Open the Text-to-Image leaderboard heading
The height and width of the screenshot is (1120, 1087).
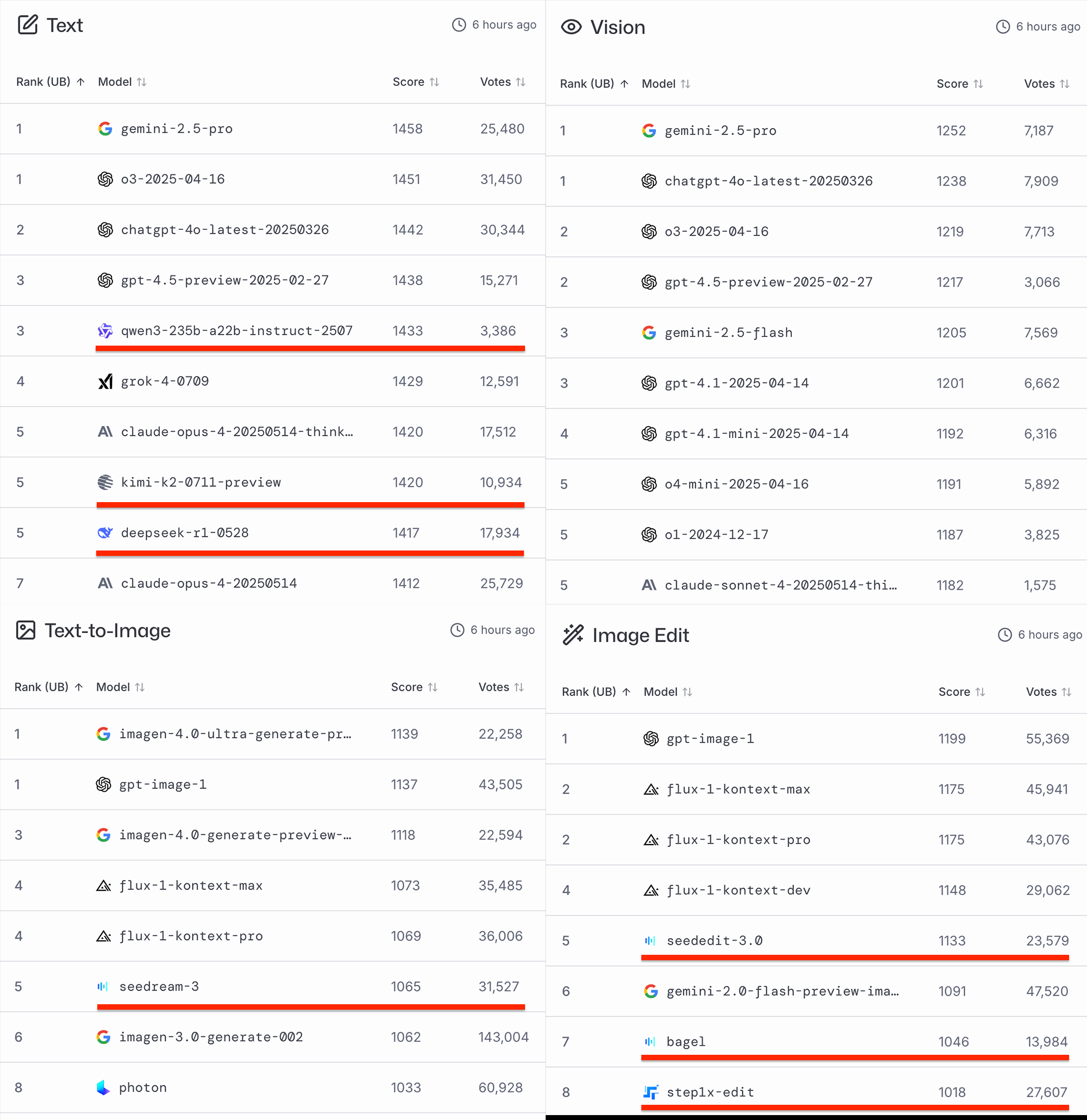tap(108, 630)
